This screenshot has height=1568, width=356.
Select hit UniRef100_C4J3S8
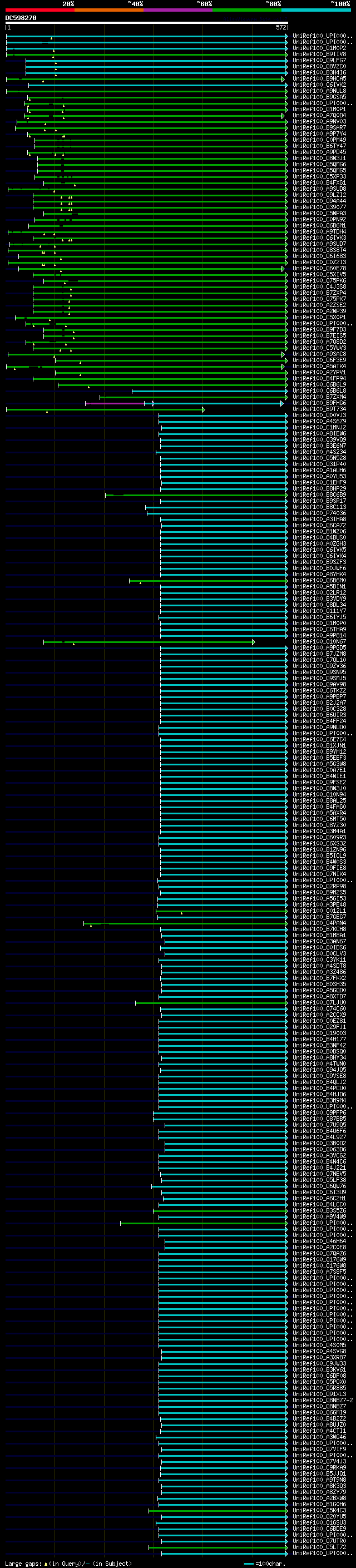tap(319, 286)
